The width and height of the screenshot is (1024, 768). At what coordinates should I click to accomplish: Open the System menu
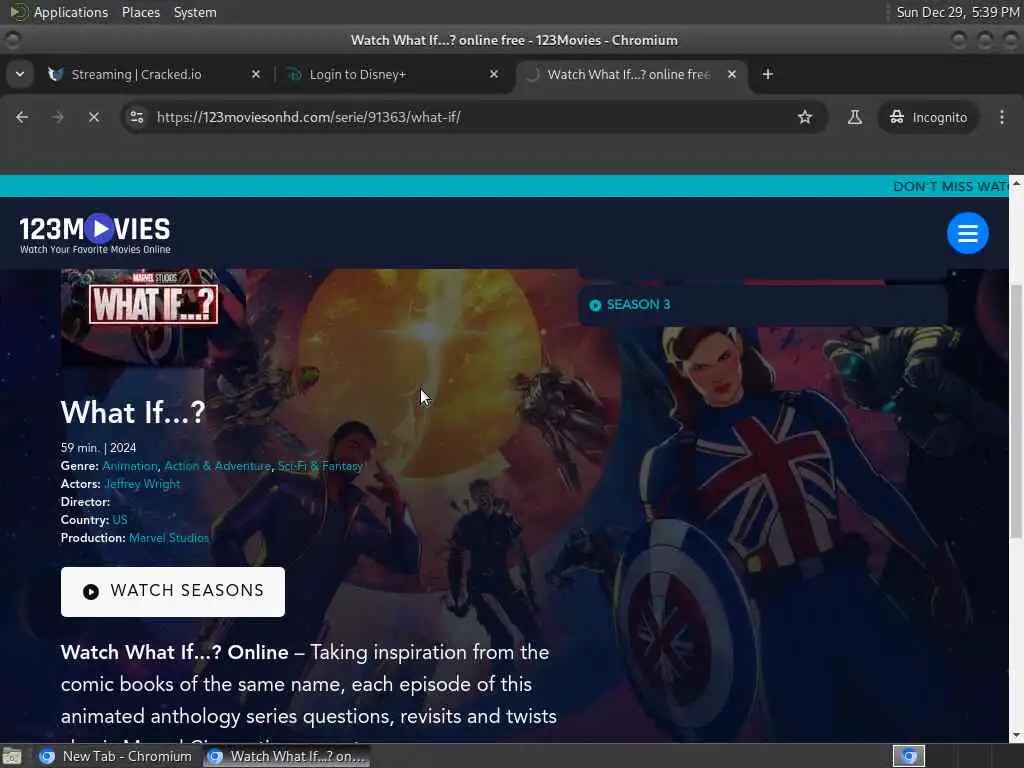pyautogui.click(x=195, y=12)
